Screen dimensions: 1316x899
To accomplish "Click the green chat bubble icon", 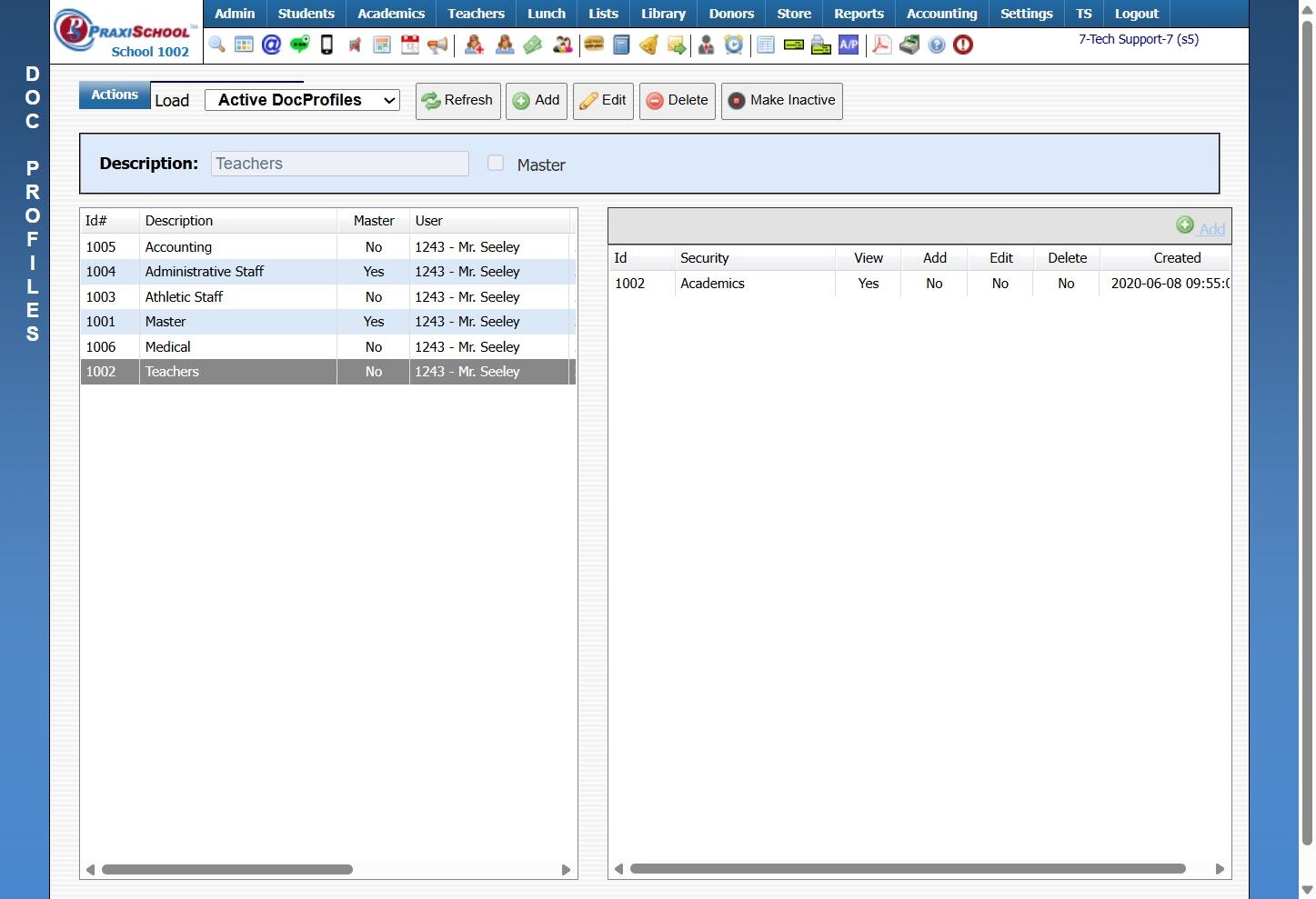I will click(x=299, y=45).
